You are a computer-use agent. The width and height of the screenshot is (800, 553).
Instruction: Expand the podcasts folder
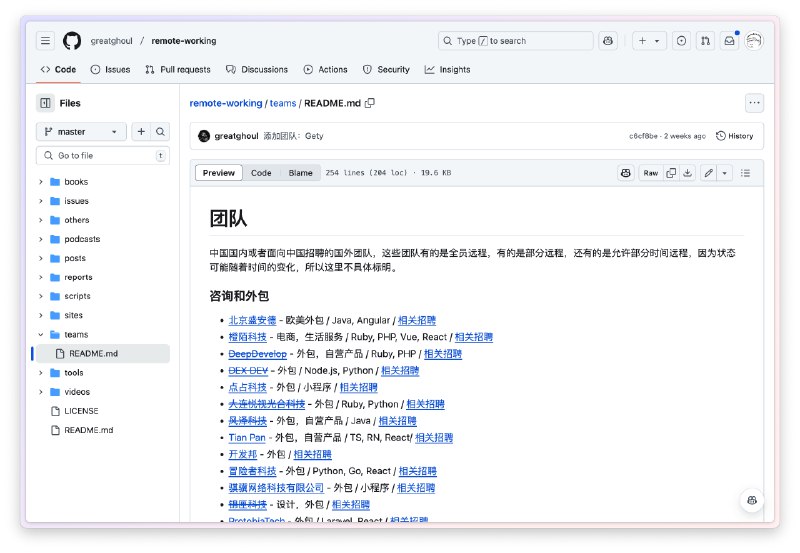click(x=41, y=239)
